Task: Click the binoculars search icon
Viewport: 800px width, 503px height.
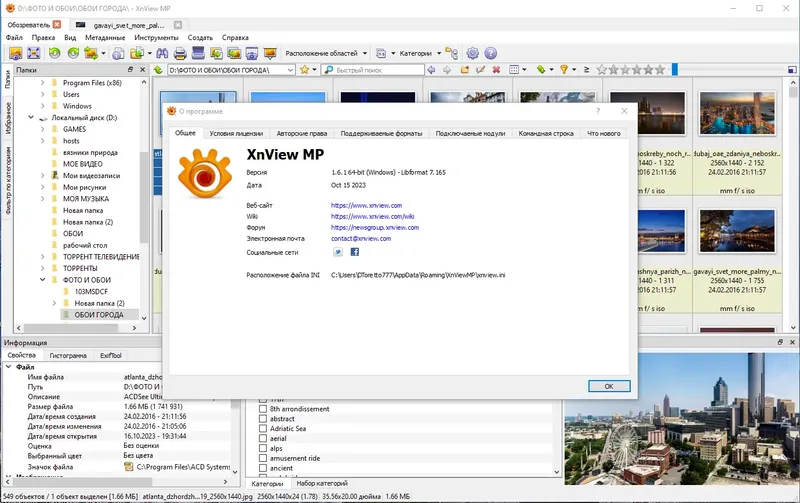Action: click(x=162, y=53)
